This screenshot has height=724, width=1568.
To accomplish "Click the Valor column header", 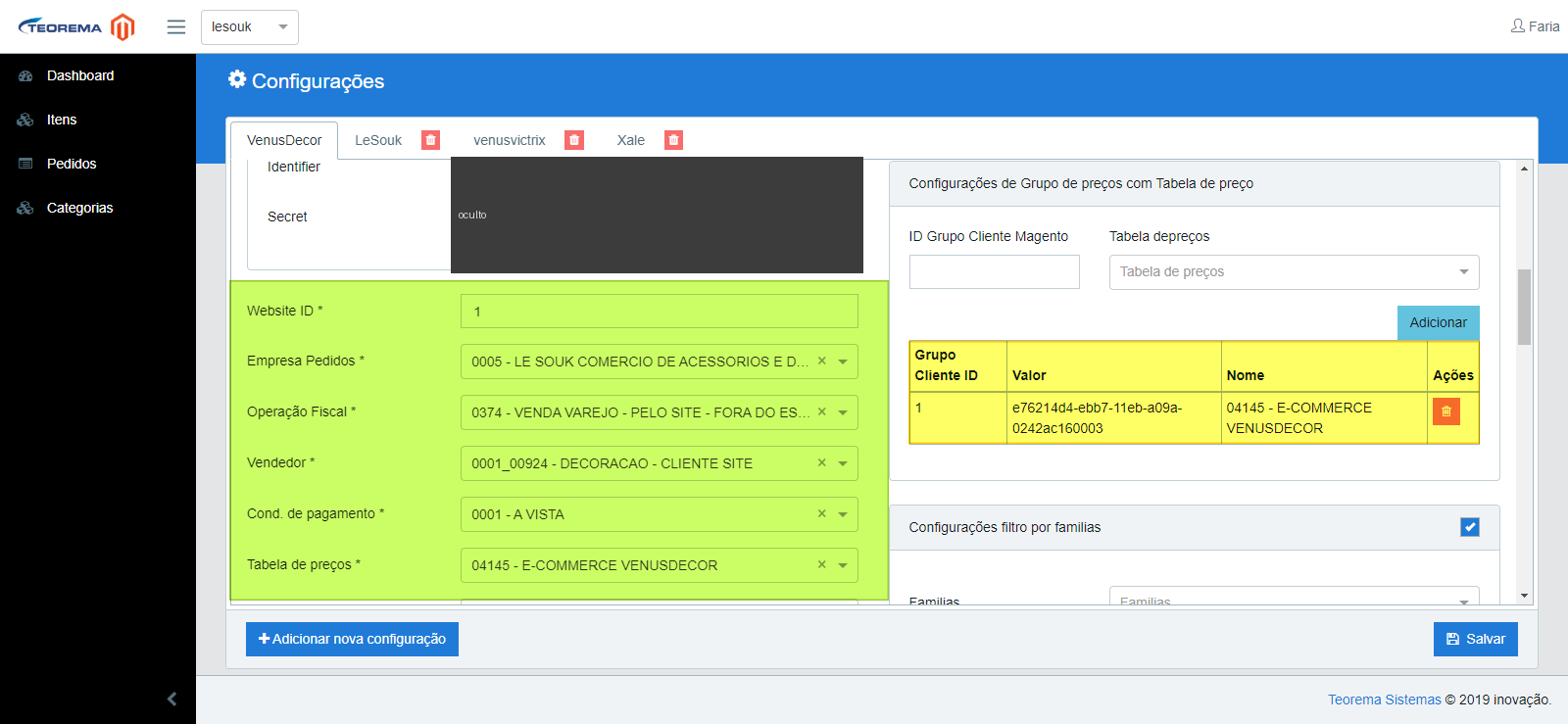I will [1113, 365].
